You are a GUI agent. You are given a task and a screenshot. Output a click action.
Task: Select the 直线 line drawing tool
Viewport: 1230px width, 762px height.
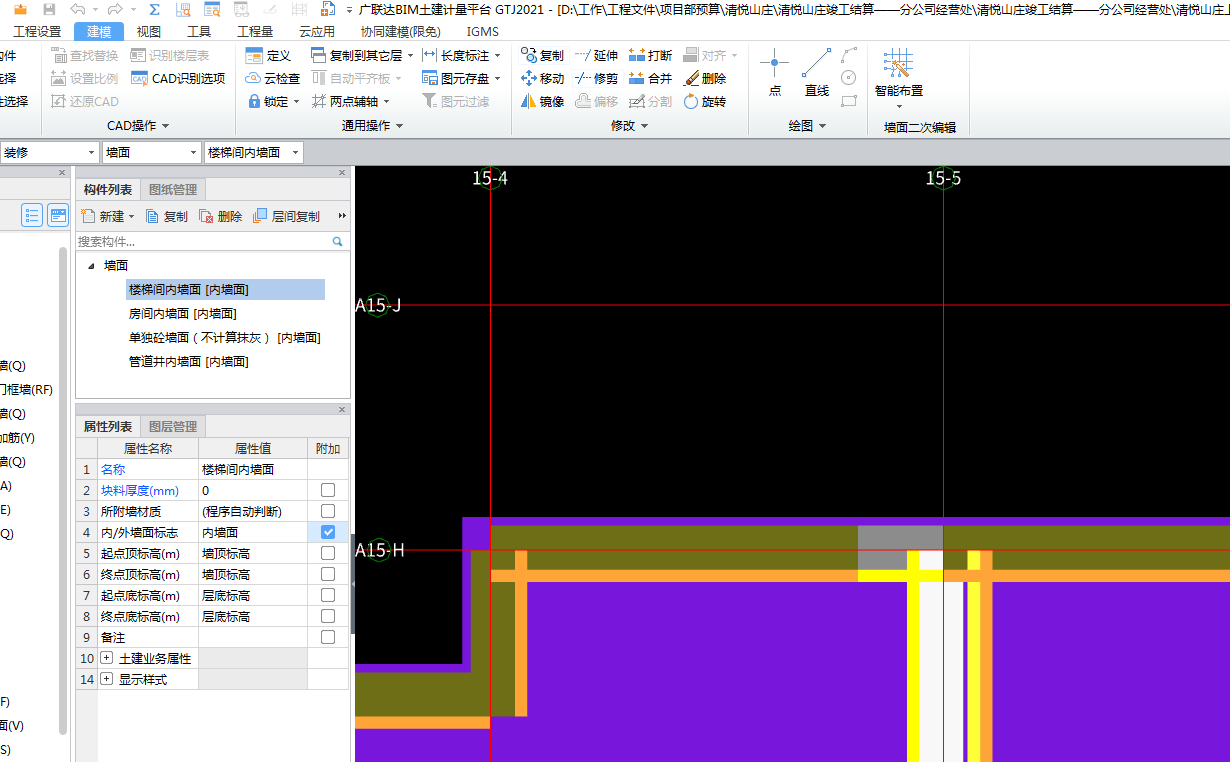[817, 72]
